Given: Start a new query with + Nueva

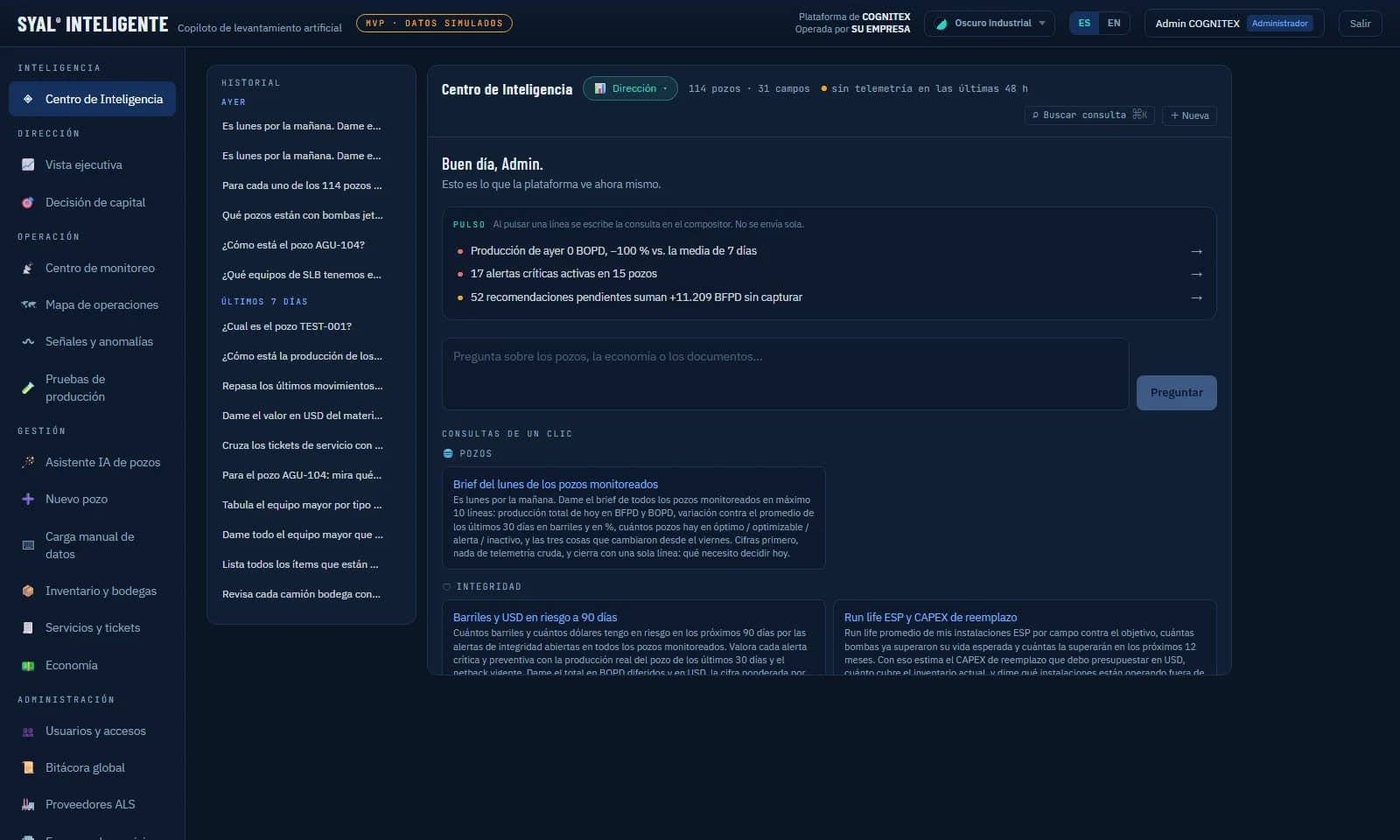Looking at the screenshot, I should tap(1189, 115).
